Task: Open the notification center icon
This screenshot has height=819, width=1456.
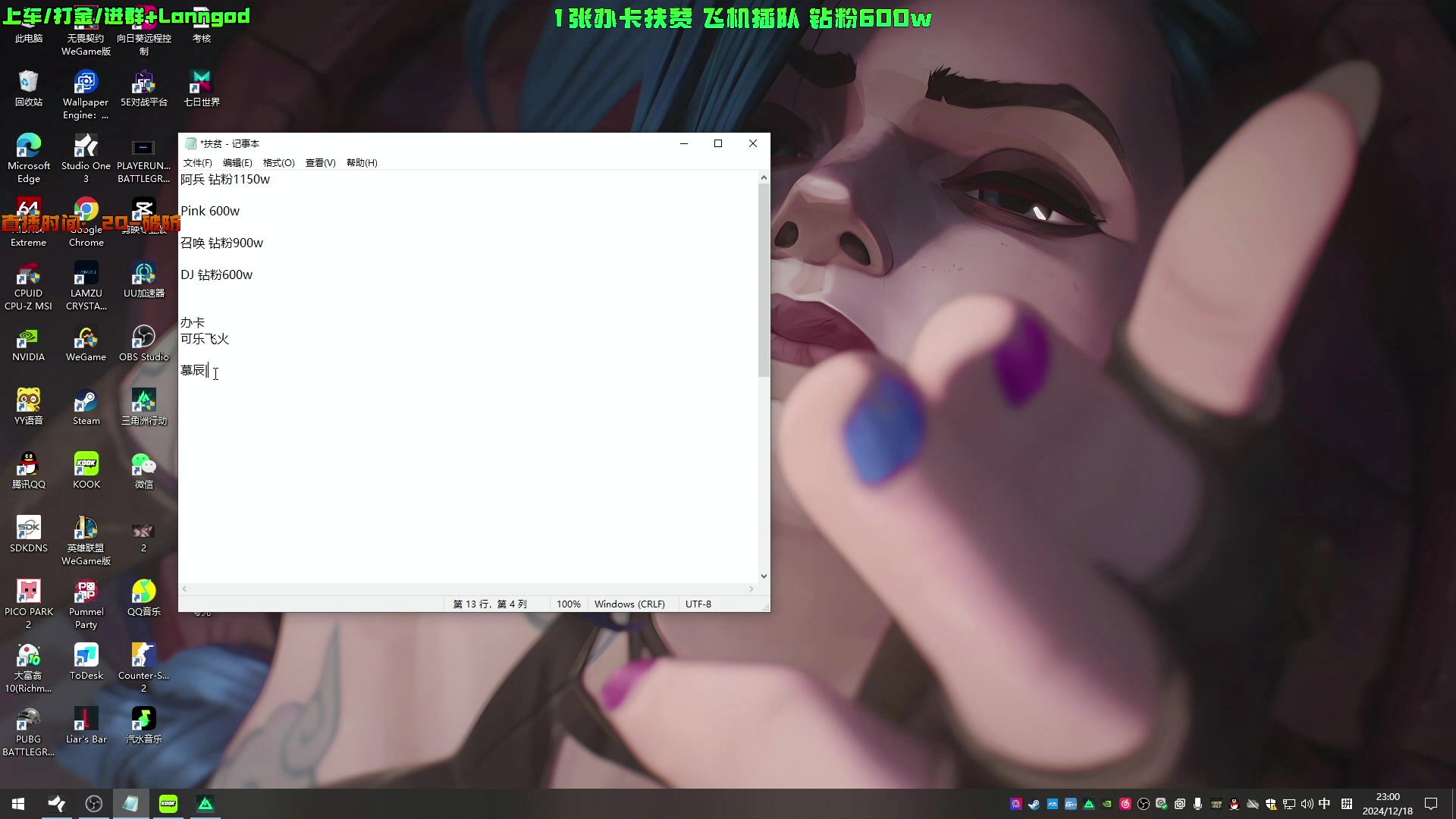Action: coord(1431,804)
